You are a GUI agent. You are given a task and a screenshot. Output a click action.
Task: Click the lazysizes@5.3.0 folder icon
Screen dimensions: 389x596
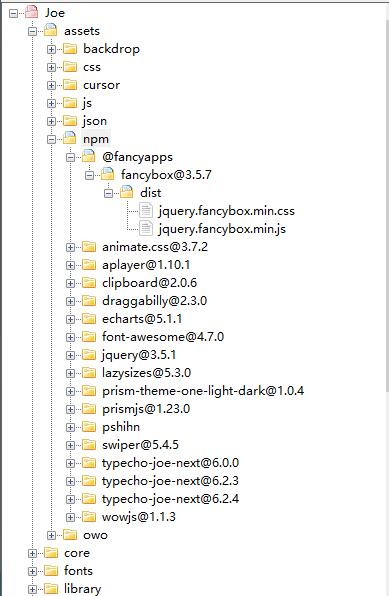point(89,373)
